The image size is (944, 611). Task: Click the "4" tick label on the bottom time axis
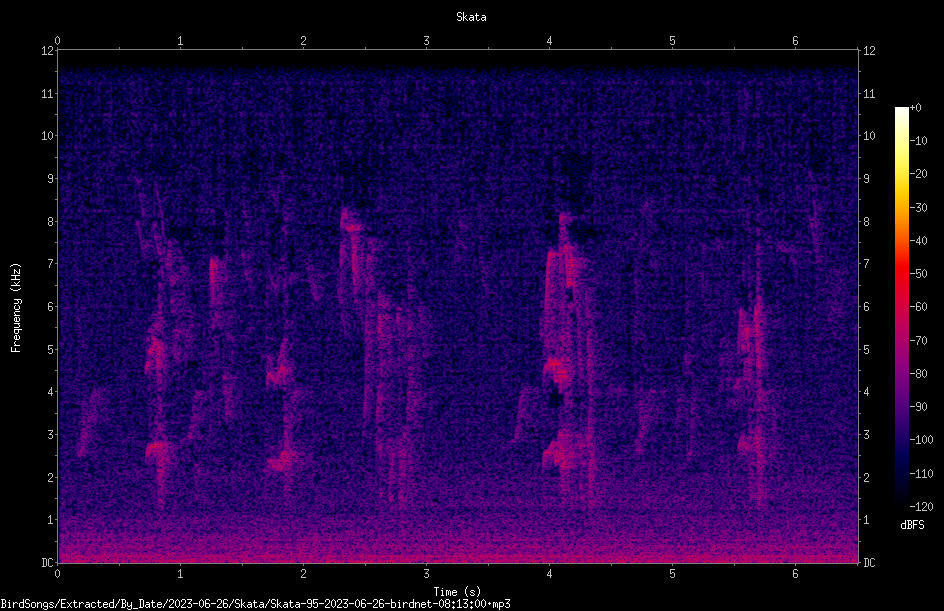[549, 574]
